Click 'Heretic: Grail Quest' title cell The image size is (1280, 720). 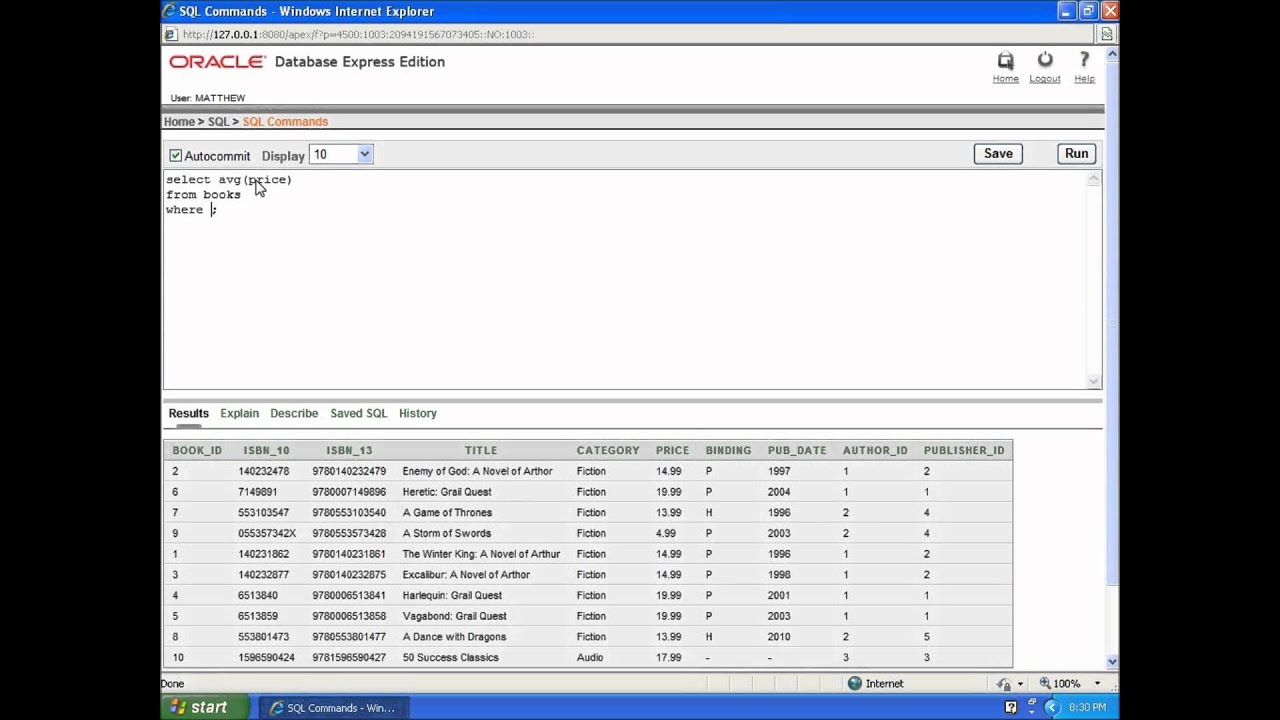tap(447, 492)
